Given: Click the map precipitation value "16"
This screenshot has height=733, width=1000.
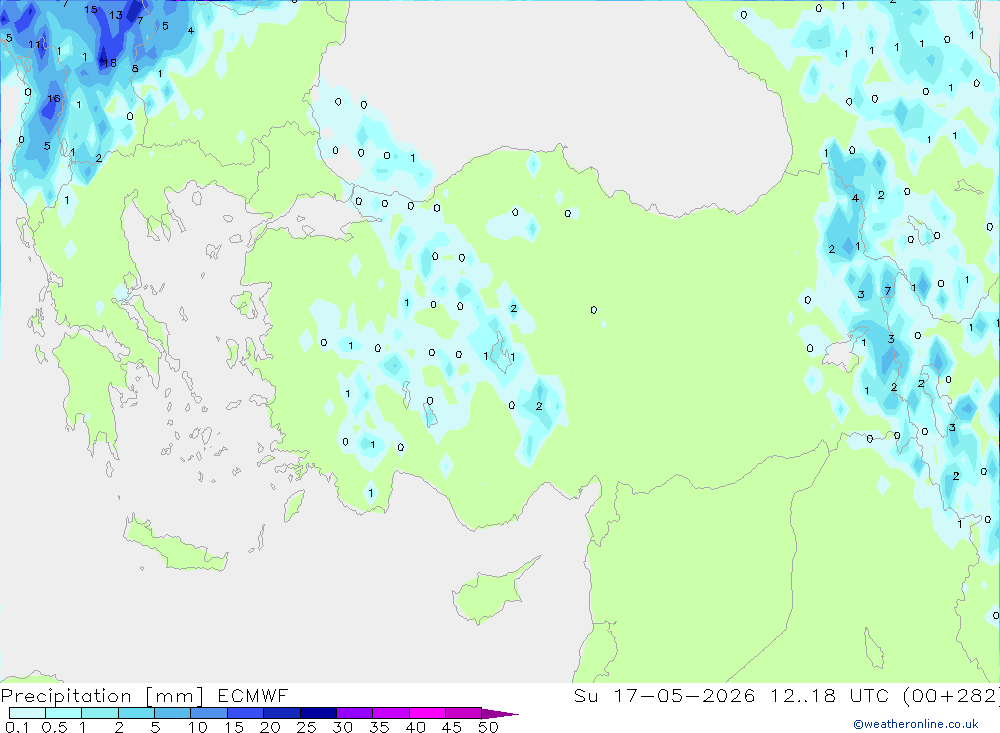Looking at the screenshot, I should coord(54,98).
